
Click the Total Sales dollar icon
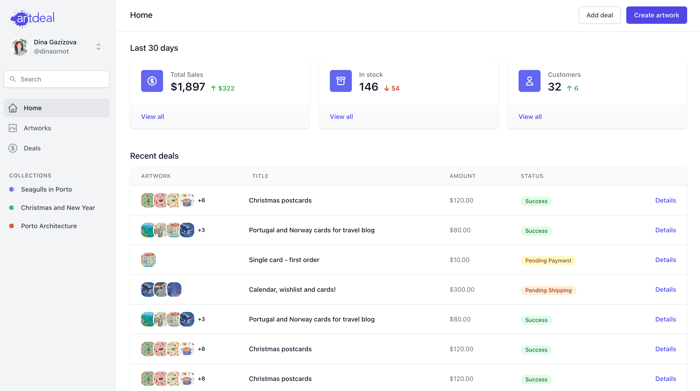click(x=152, y=81)
